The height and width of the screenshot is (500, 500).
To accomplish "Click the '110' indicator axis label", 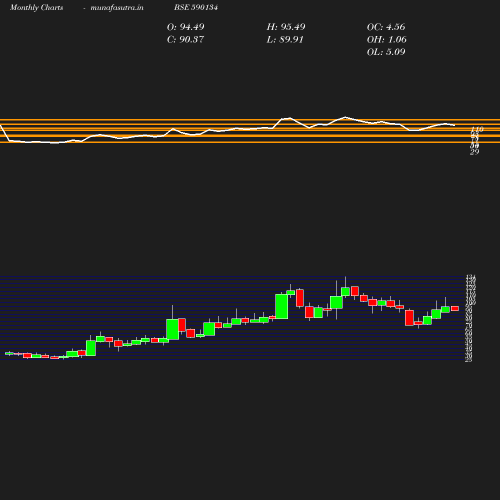I will click(477, 129).
